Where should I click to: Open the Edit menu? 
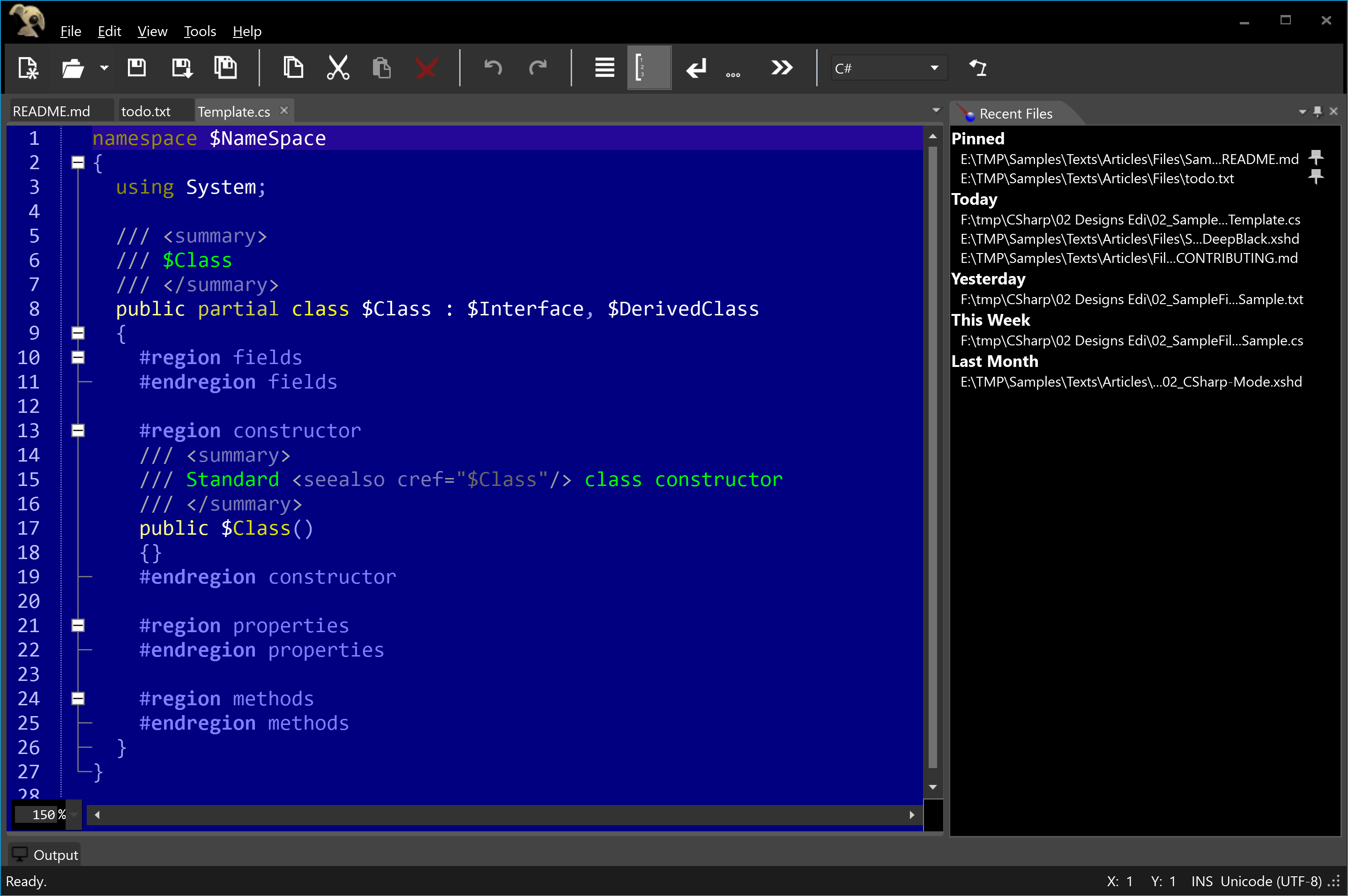coord(109,31)
